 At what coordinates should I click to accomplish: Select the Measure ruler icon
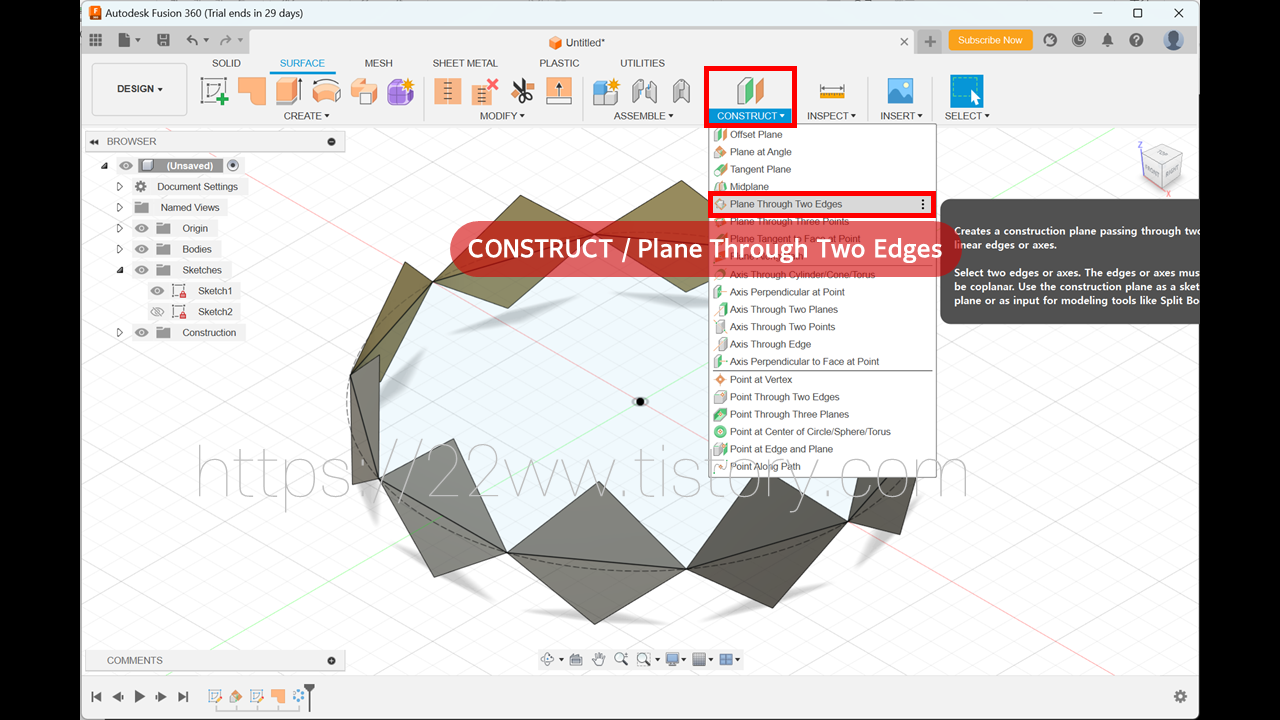point(832,91)
